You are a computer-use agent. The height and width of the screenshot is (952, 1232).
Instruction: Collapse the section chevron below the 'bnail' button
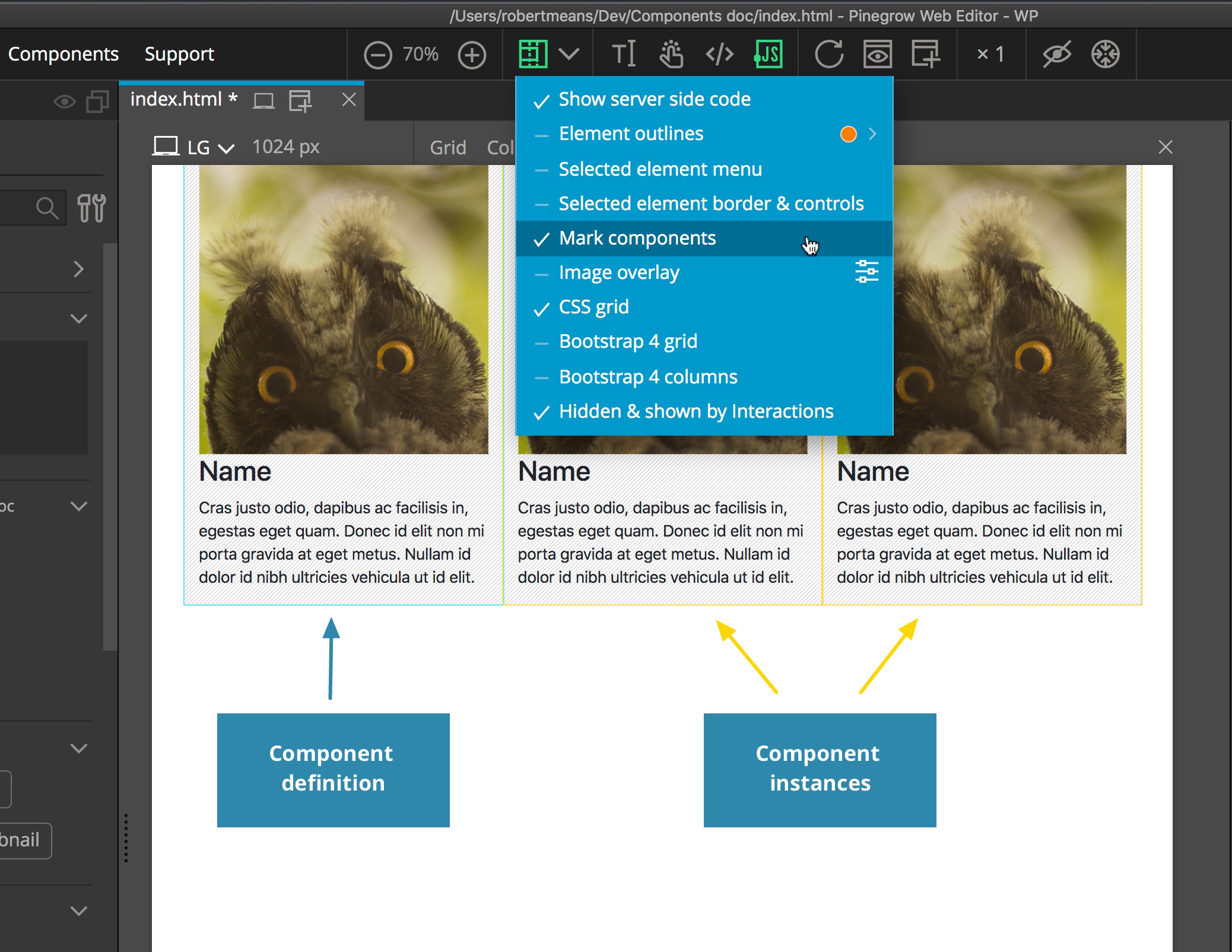tap(79, 911)
